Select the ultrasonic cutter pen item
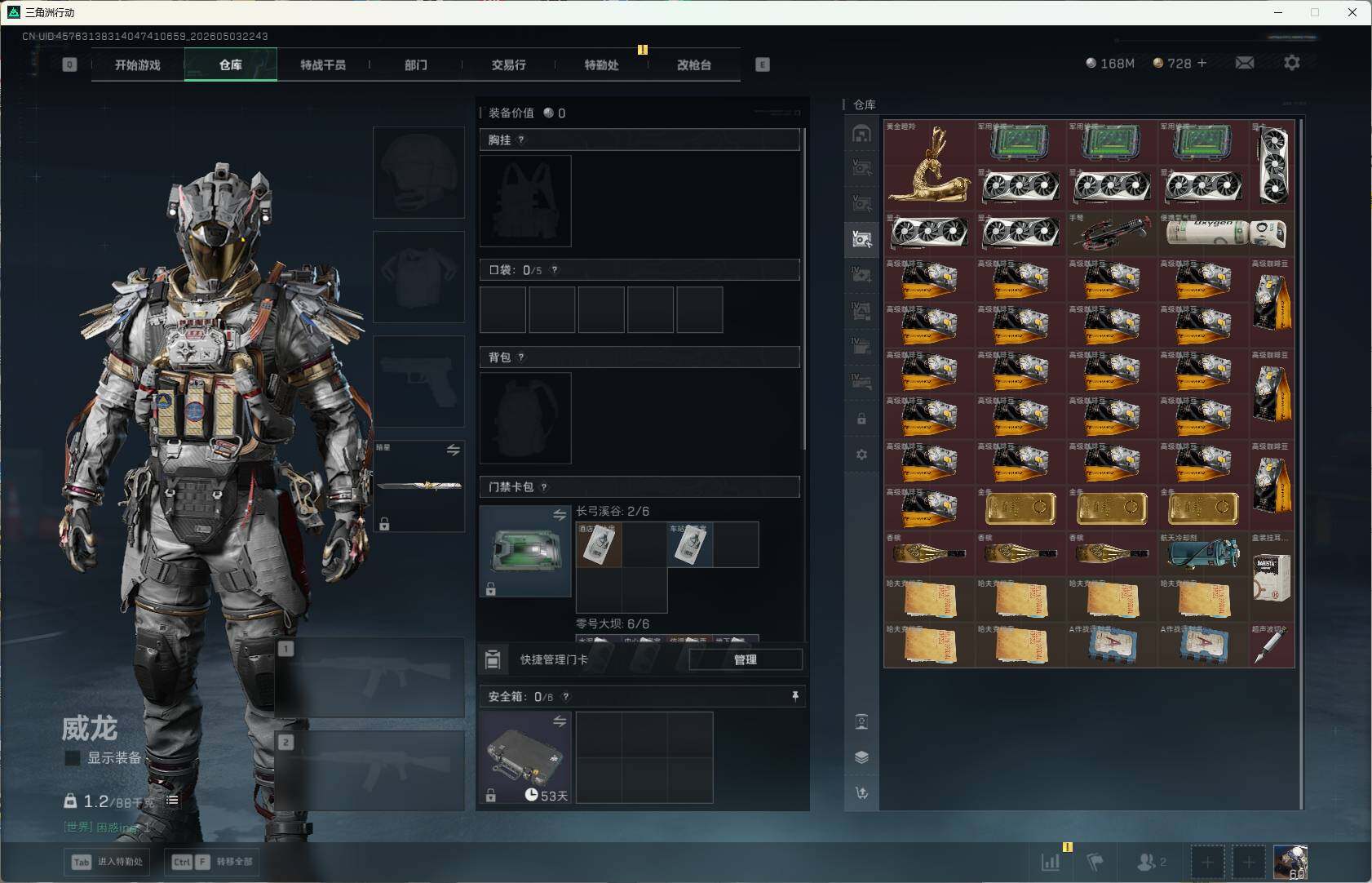 1272,646
